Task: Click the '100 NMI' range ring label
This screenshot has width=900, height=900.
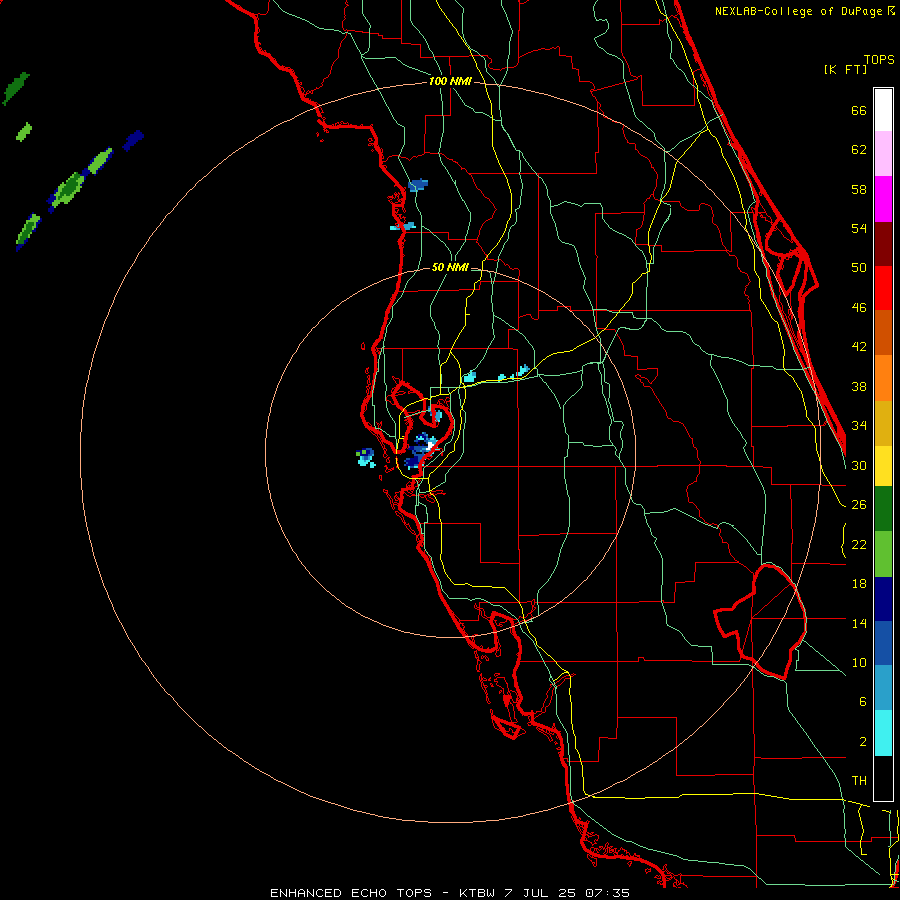Action: (450, 82)
